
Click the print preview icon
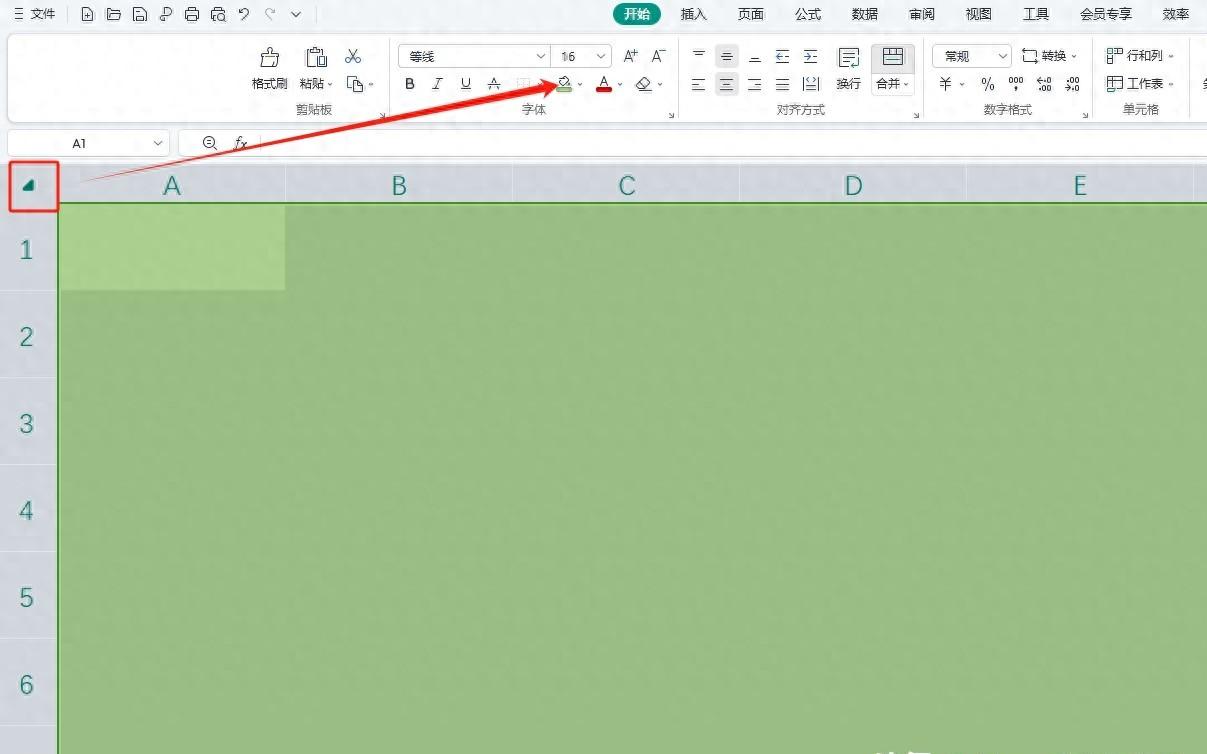pyautogui.click(x=218, y=14)
